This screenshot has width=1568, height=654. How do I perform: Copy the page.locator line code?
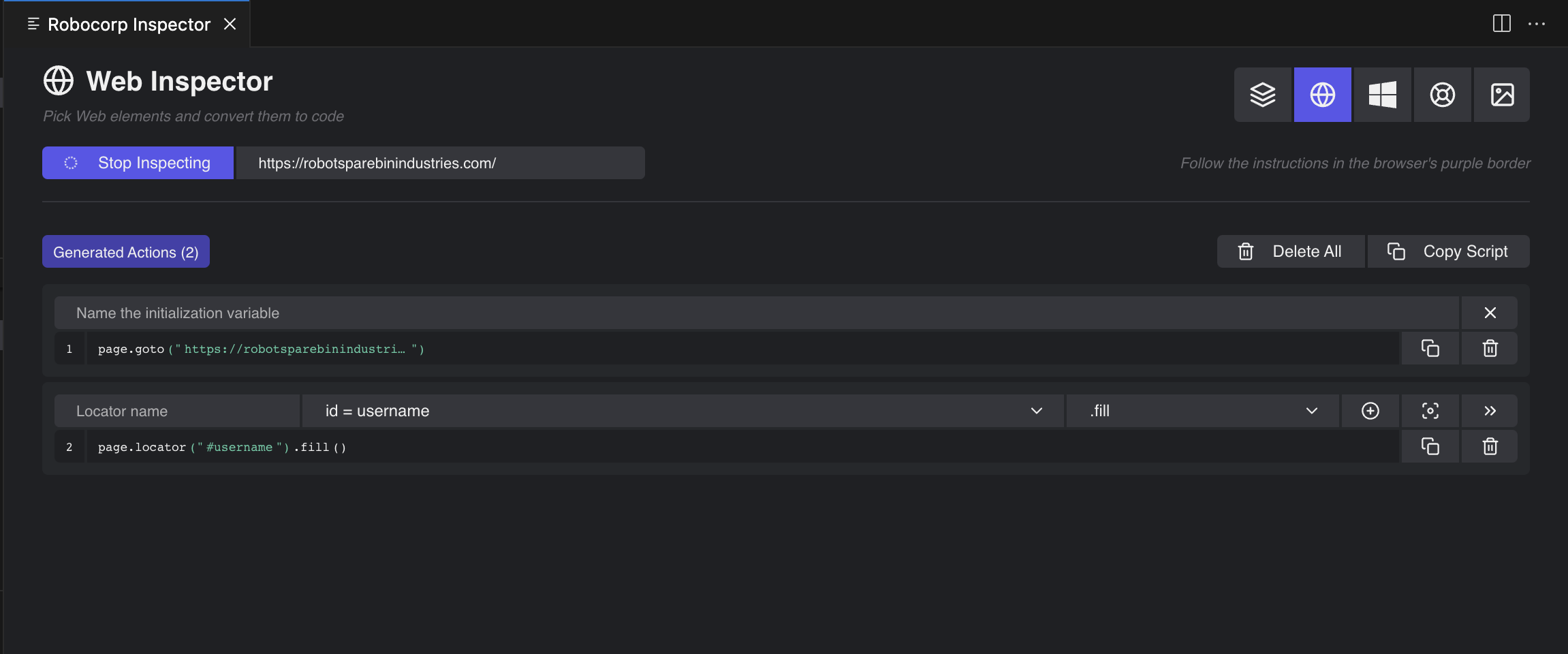[x=1430, y=446]
